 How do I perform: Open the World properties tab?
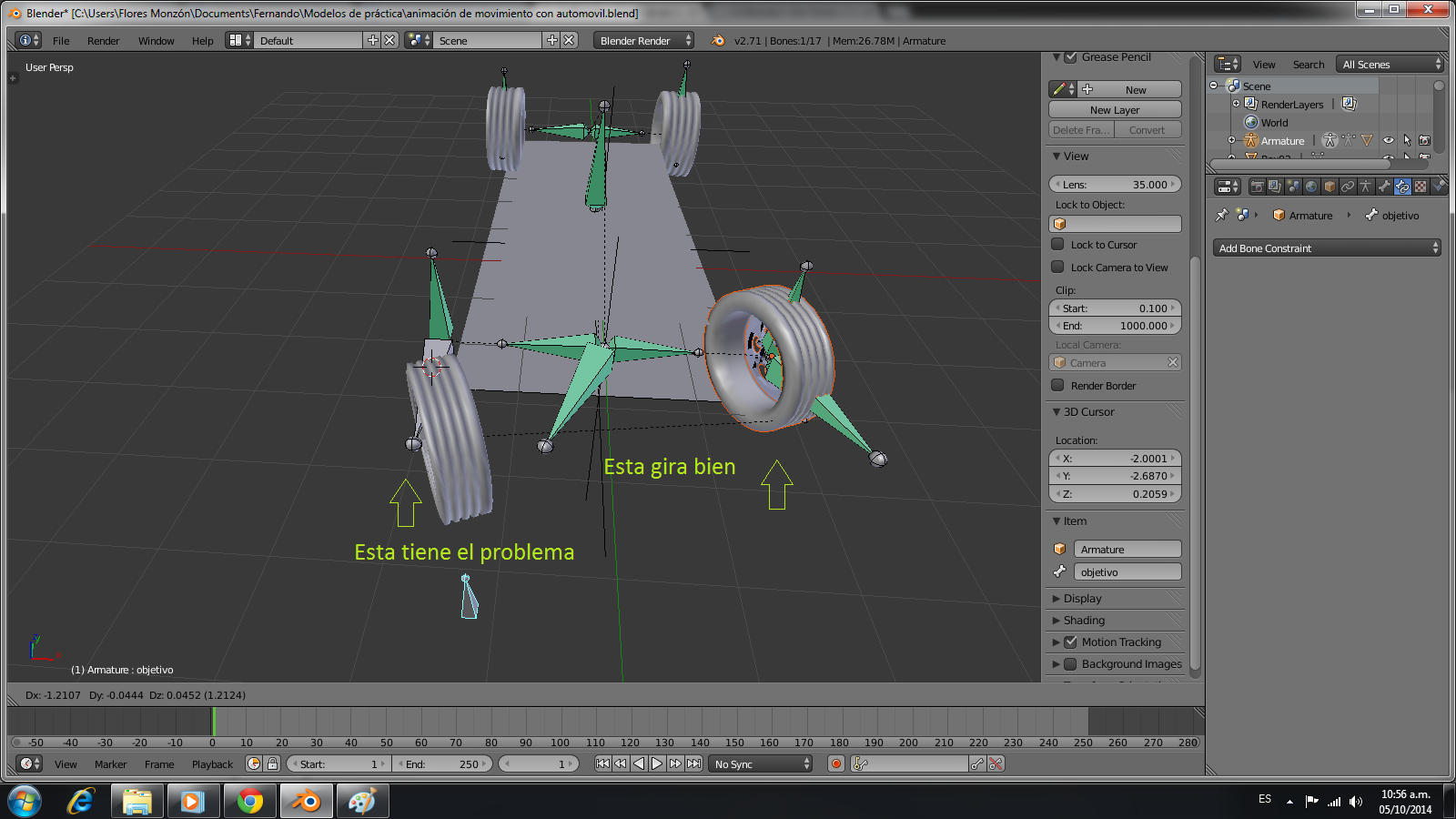click(1311, 187)
